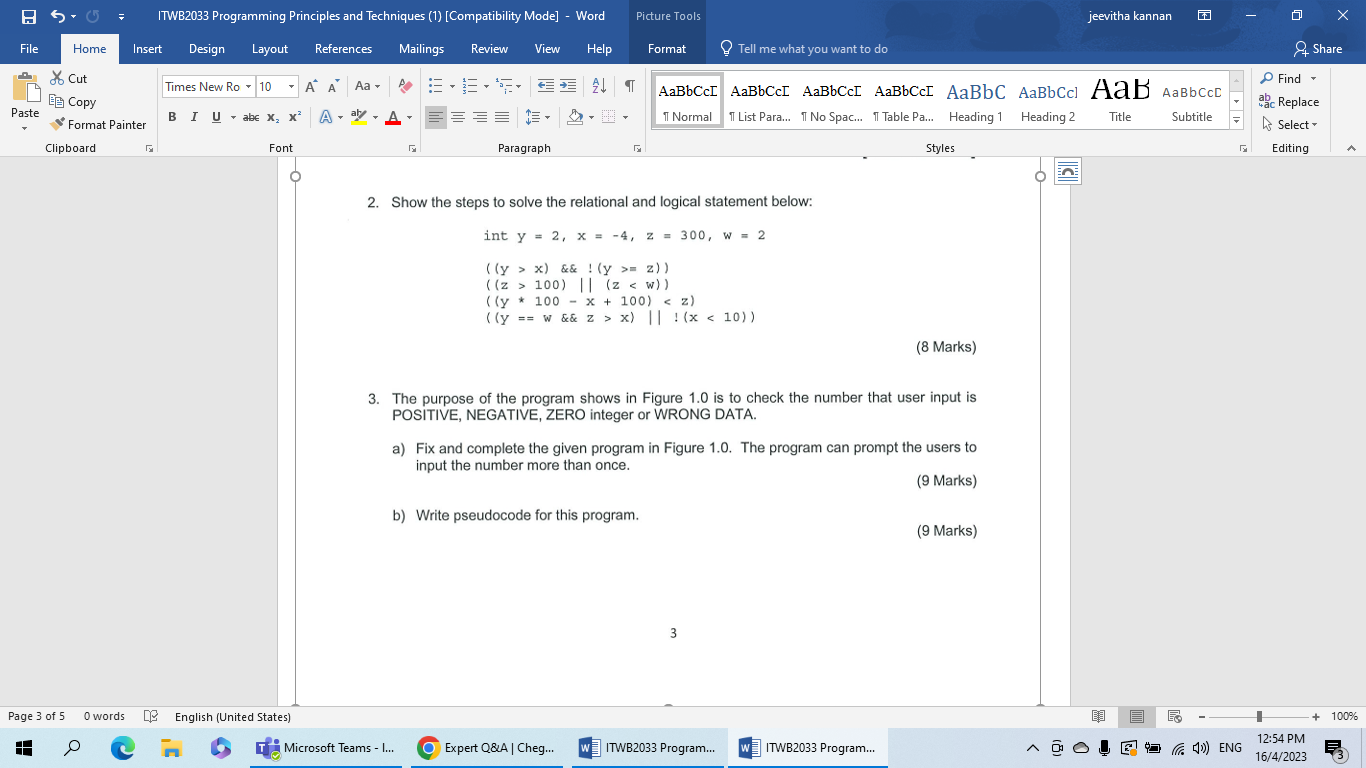The height and width of the screenshot is (768, 1366).
Task: Switch to the Layout tab
Action: (270, 49)
